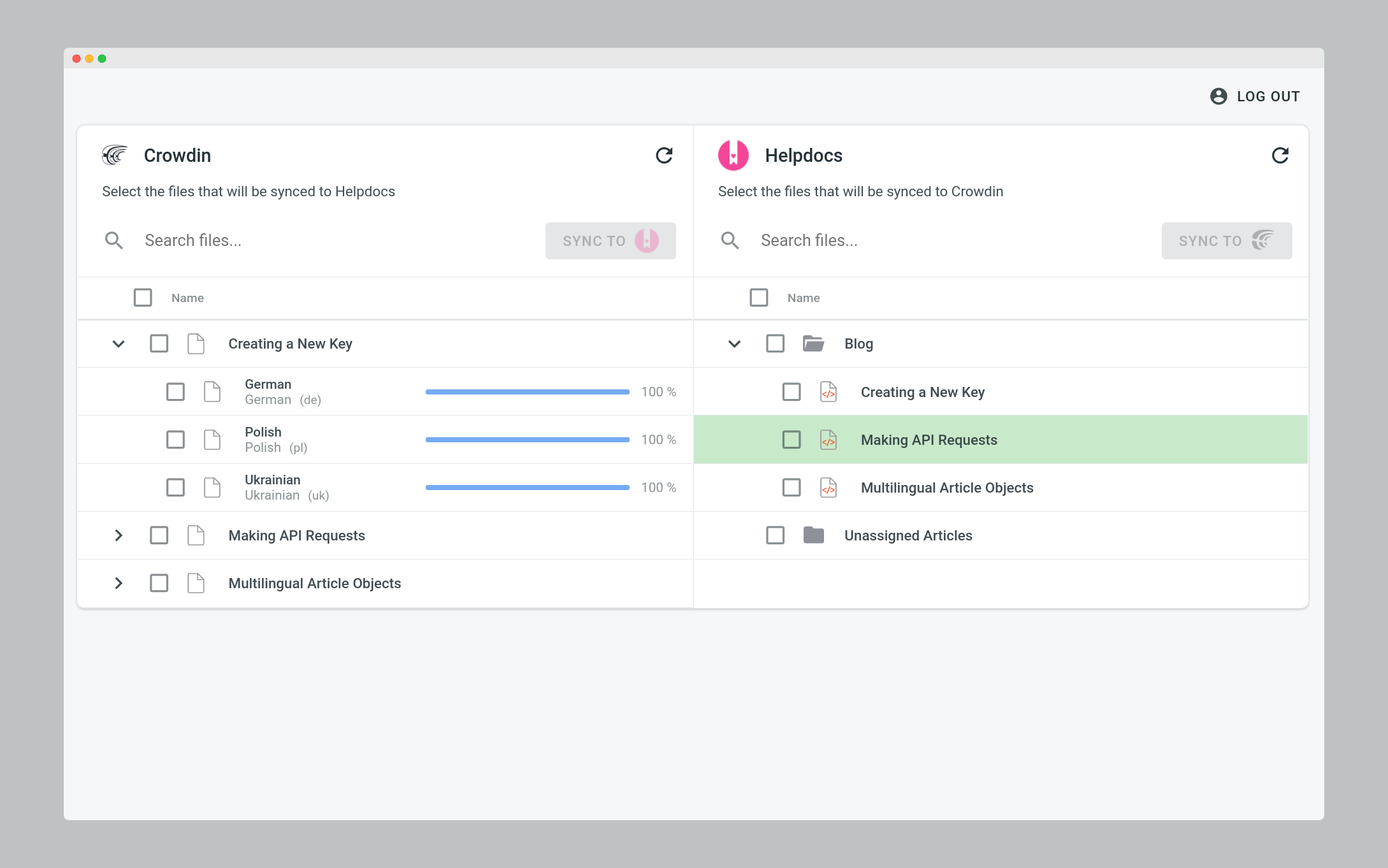Click the Name column header in Helpdocs
The image size is (1388, 868).
(804, 298)
